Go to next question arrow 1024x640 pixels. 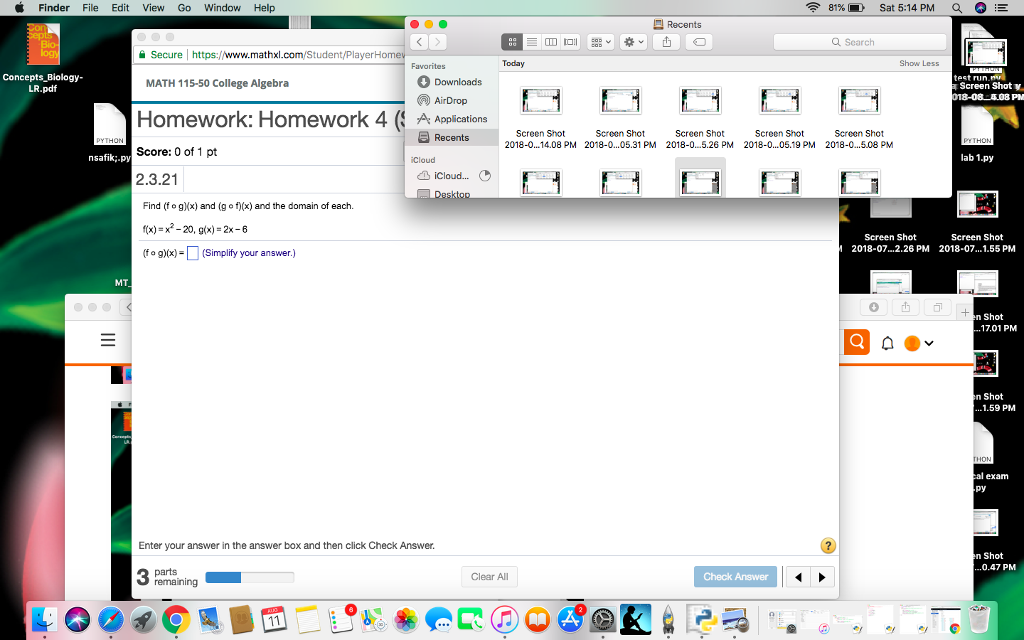822,577
